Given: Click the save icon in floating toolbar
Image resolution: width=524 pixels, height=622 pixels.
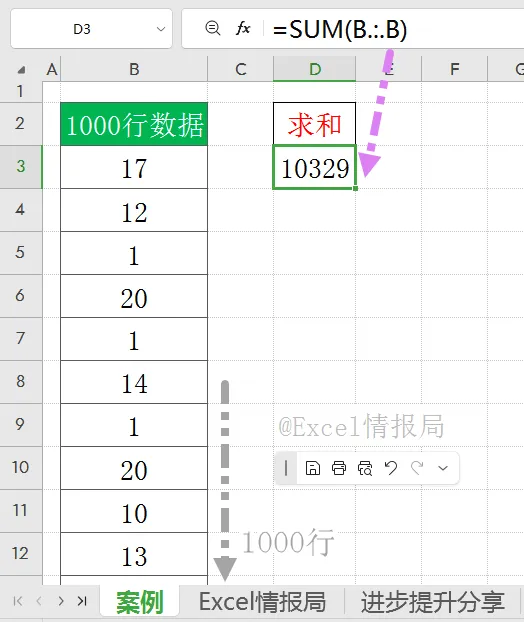Looking at the screenshot, I should click(x=313, y=468).
